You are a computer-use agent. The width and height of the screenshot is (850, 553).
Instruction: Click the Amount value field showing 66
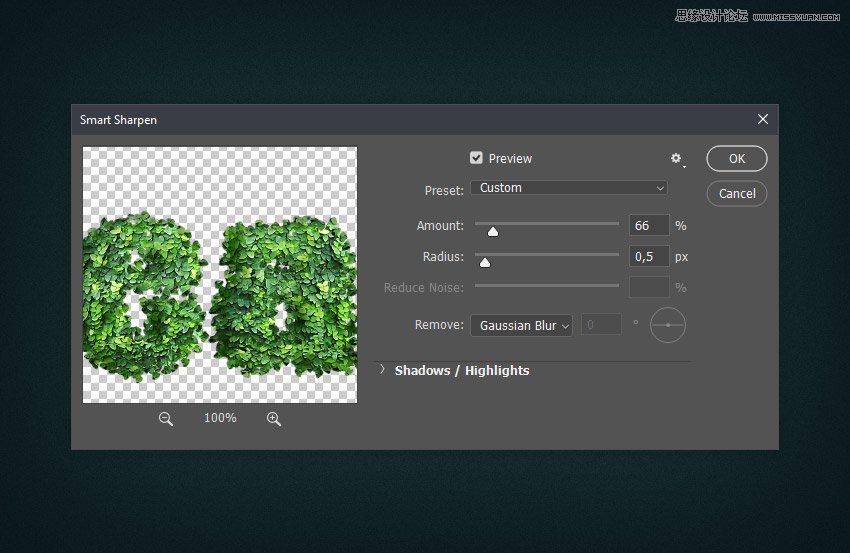tap(649, 226)
